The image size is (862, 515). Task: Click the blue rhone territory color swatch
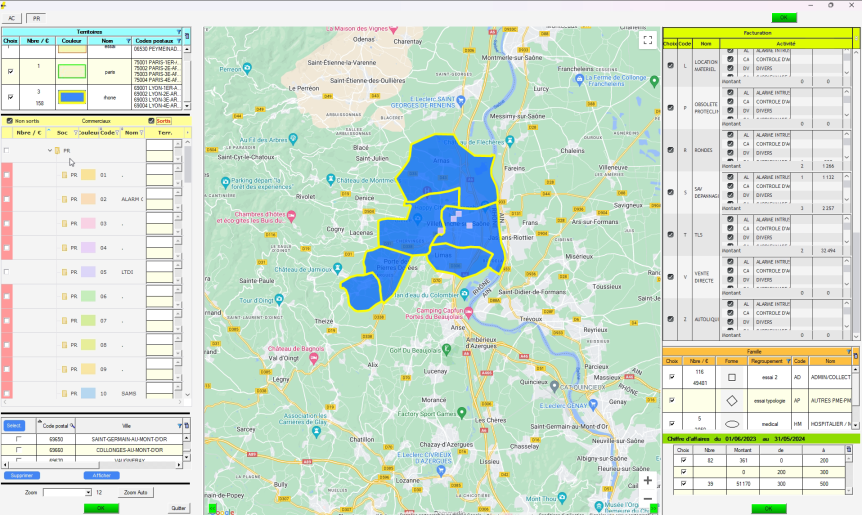(71, 97)
